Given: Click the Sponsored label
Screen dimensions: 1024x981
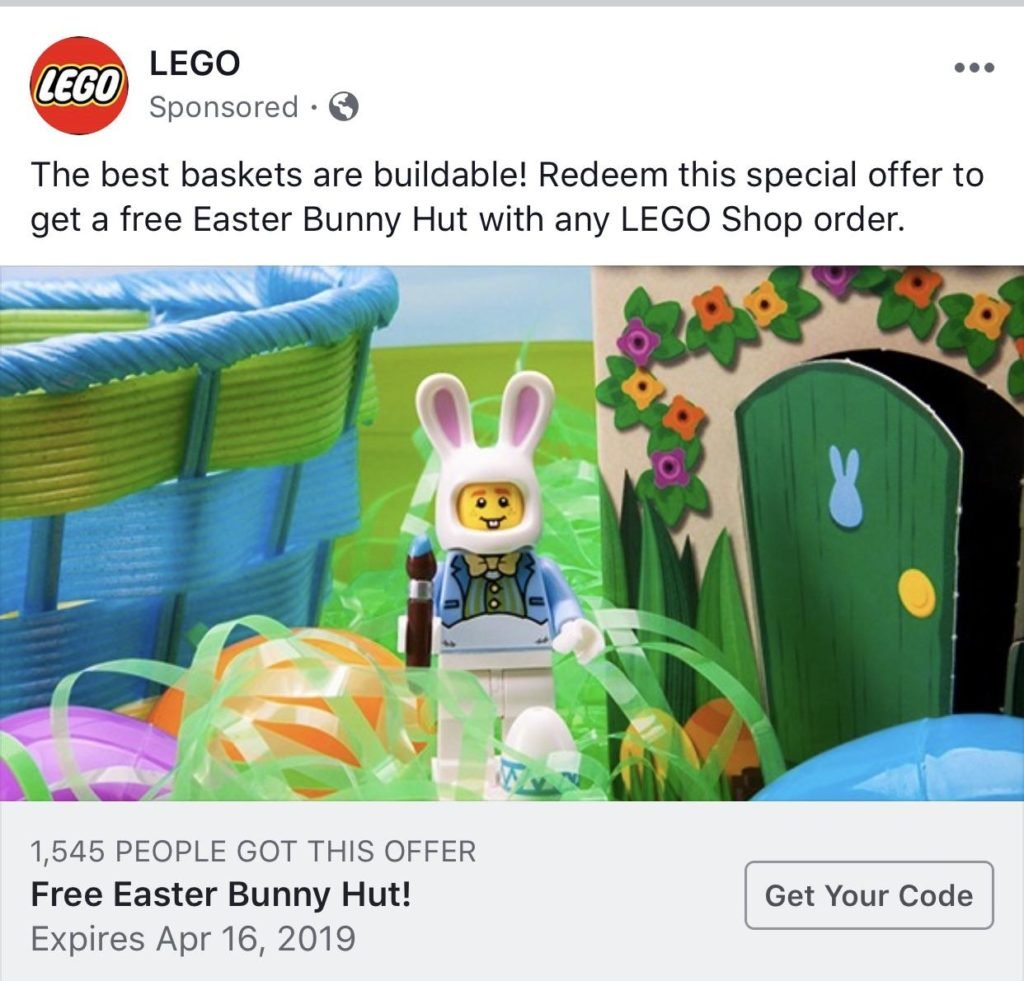Looking at the screenshot, I should [x=223, y=107].
